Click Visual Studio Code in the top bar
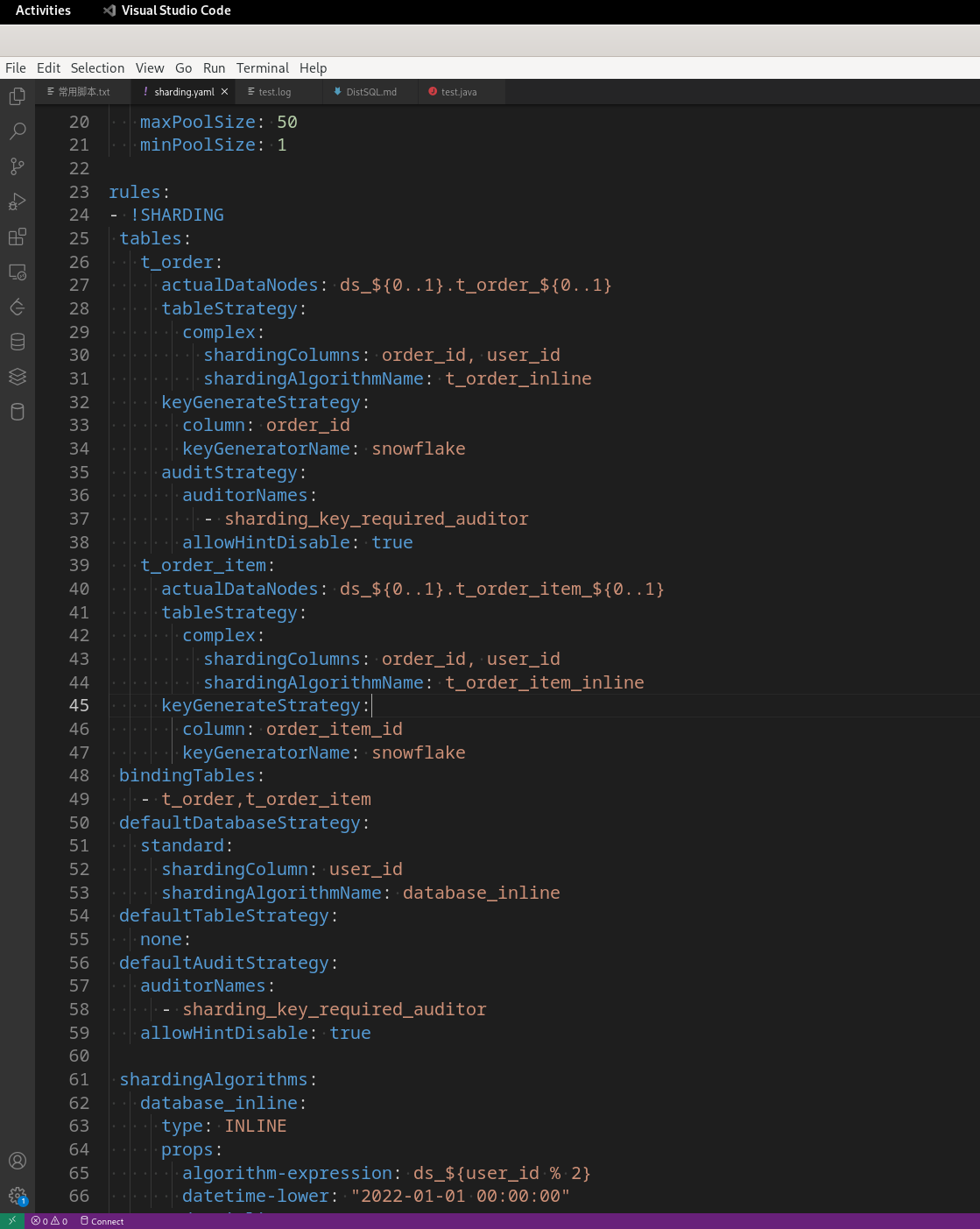The height and width of the screenshot is (1229, 980). pos(167,11)
